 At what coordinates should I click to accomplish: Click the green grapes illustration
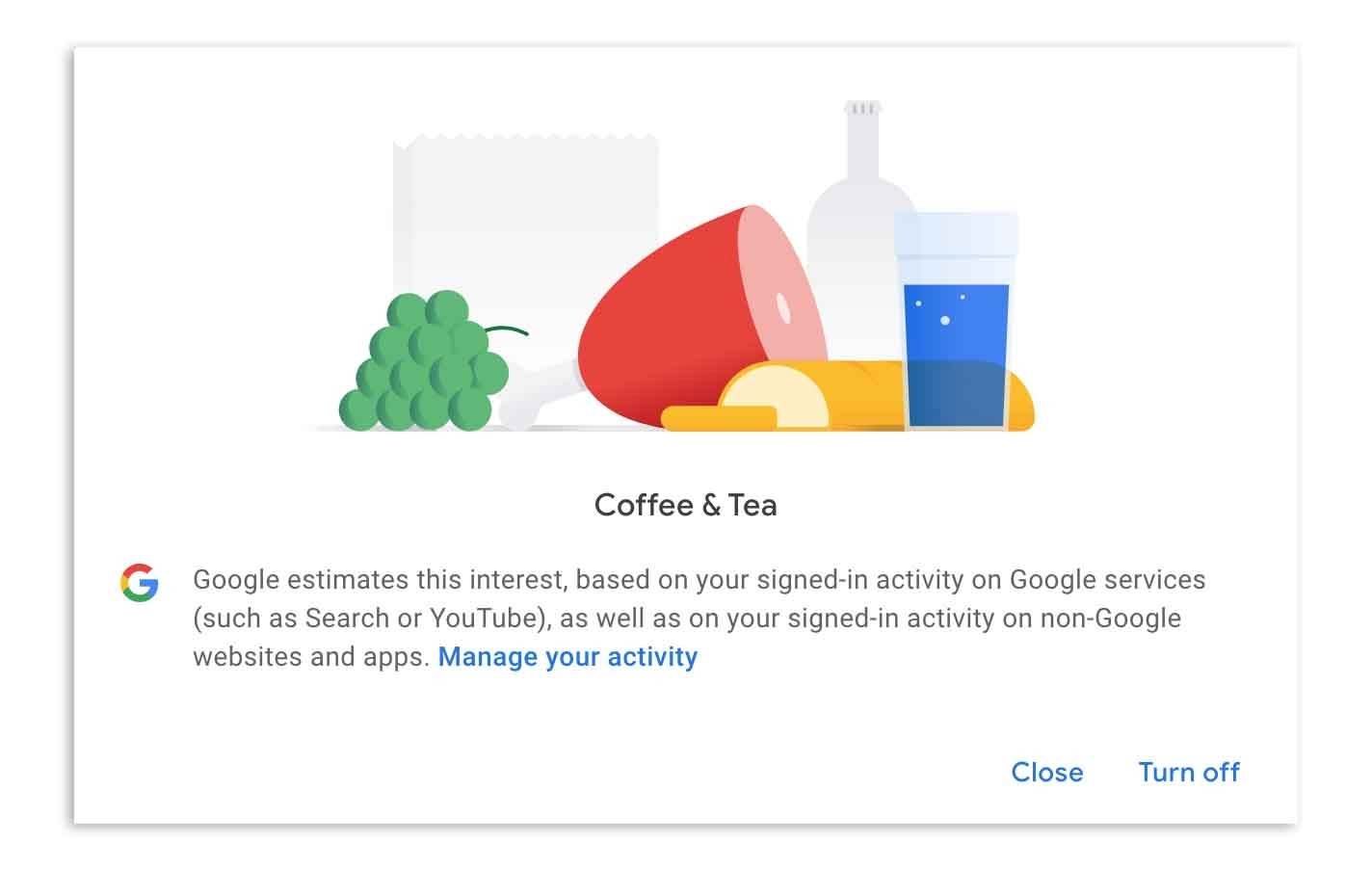(x=423, y=360)
